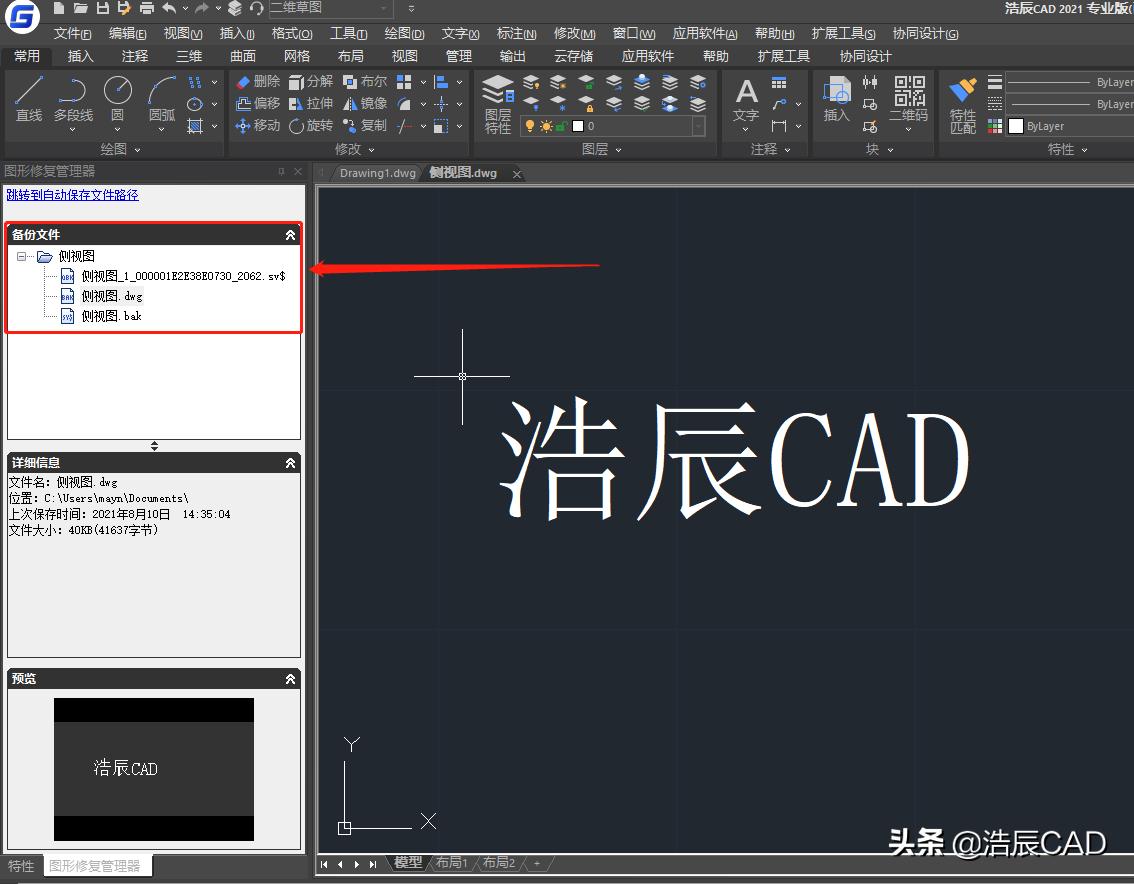1134x884 pixels.
Task: Click the GstarCAD application logo button
Action: (22, 16)
